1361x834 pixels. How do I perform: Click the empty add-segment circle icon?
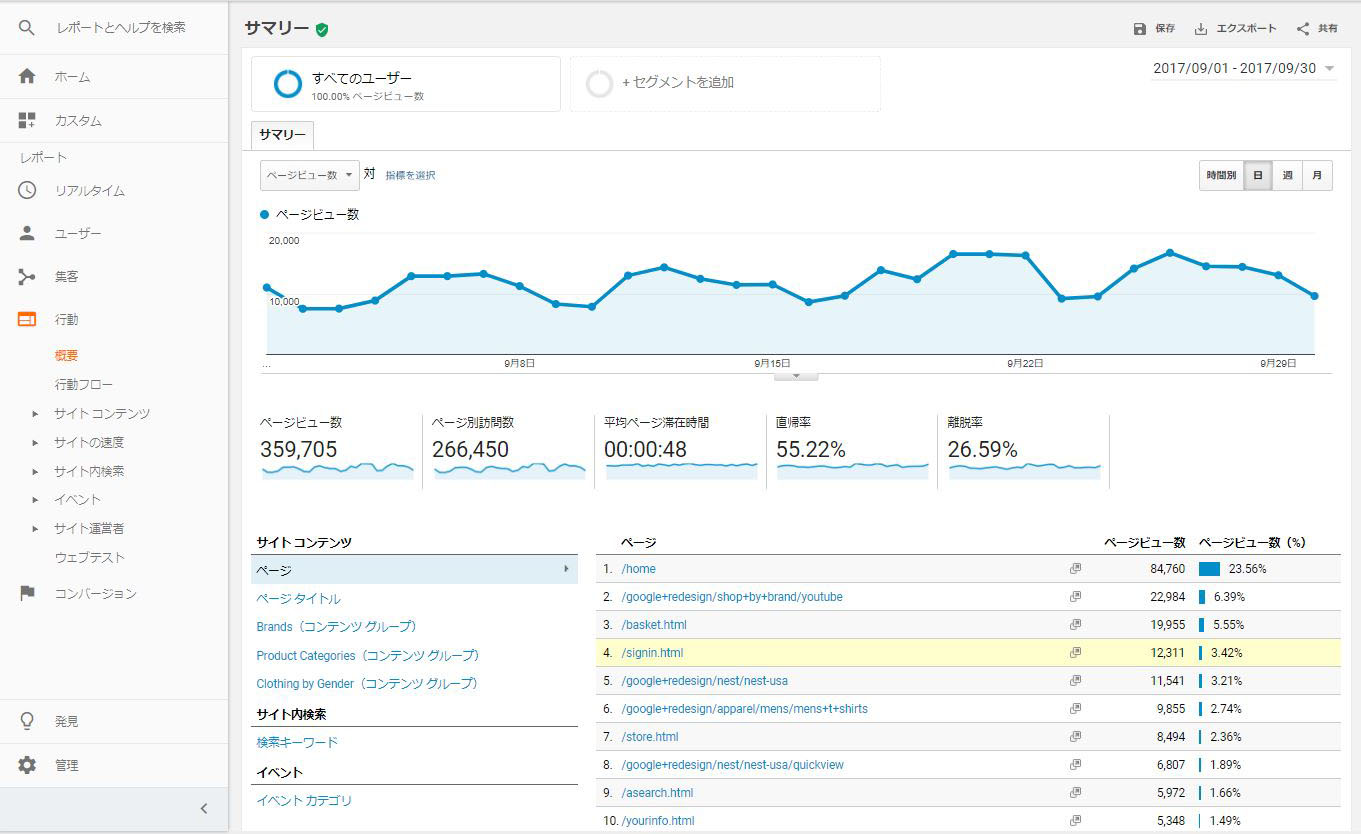pos(599,84)
